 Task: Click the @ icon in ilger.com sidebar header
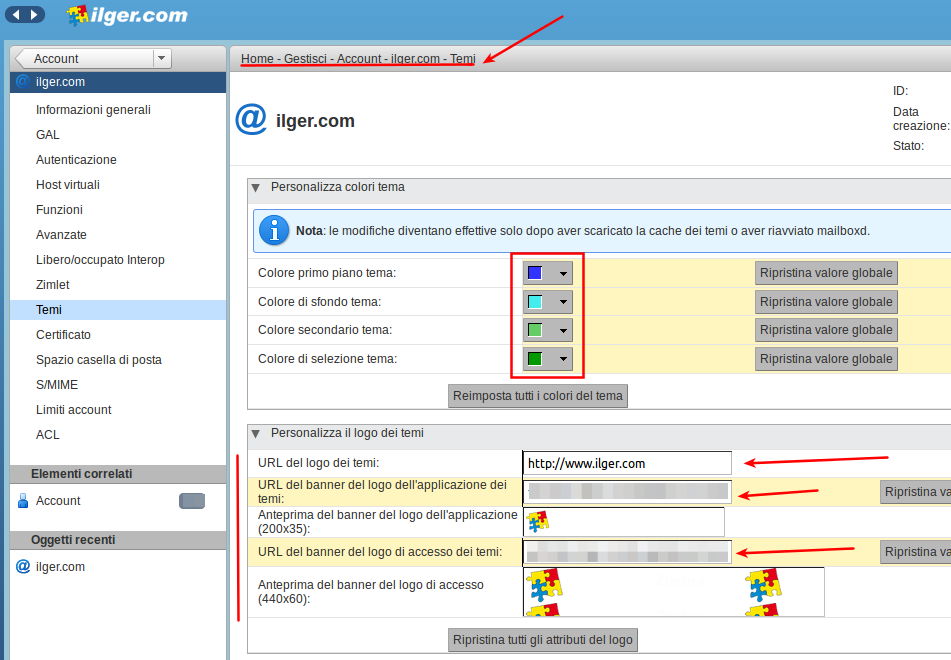[x=23, y=81]
